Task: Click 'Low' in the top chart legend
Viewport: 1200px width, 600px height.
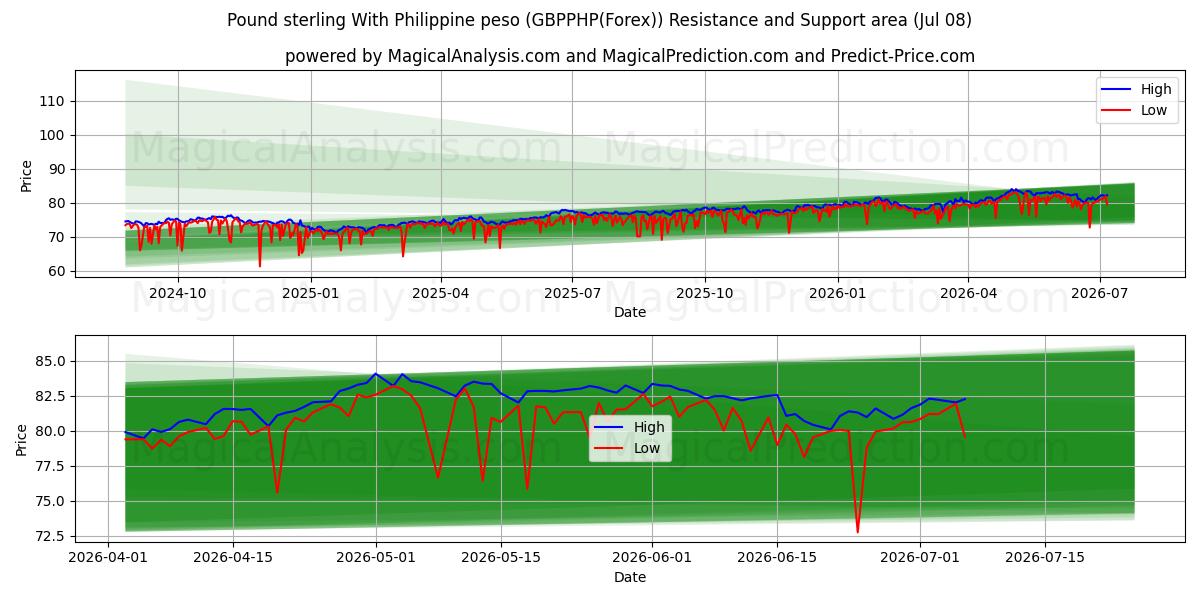Action: coord(1154,110)
